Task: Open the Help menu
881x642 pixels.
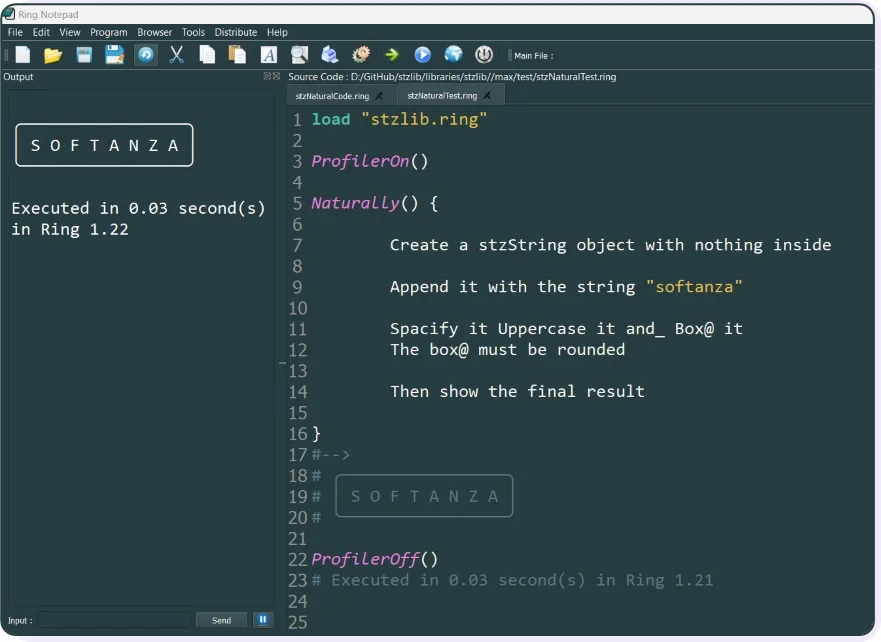Action: [x=277, y=32]
